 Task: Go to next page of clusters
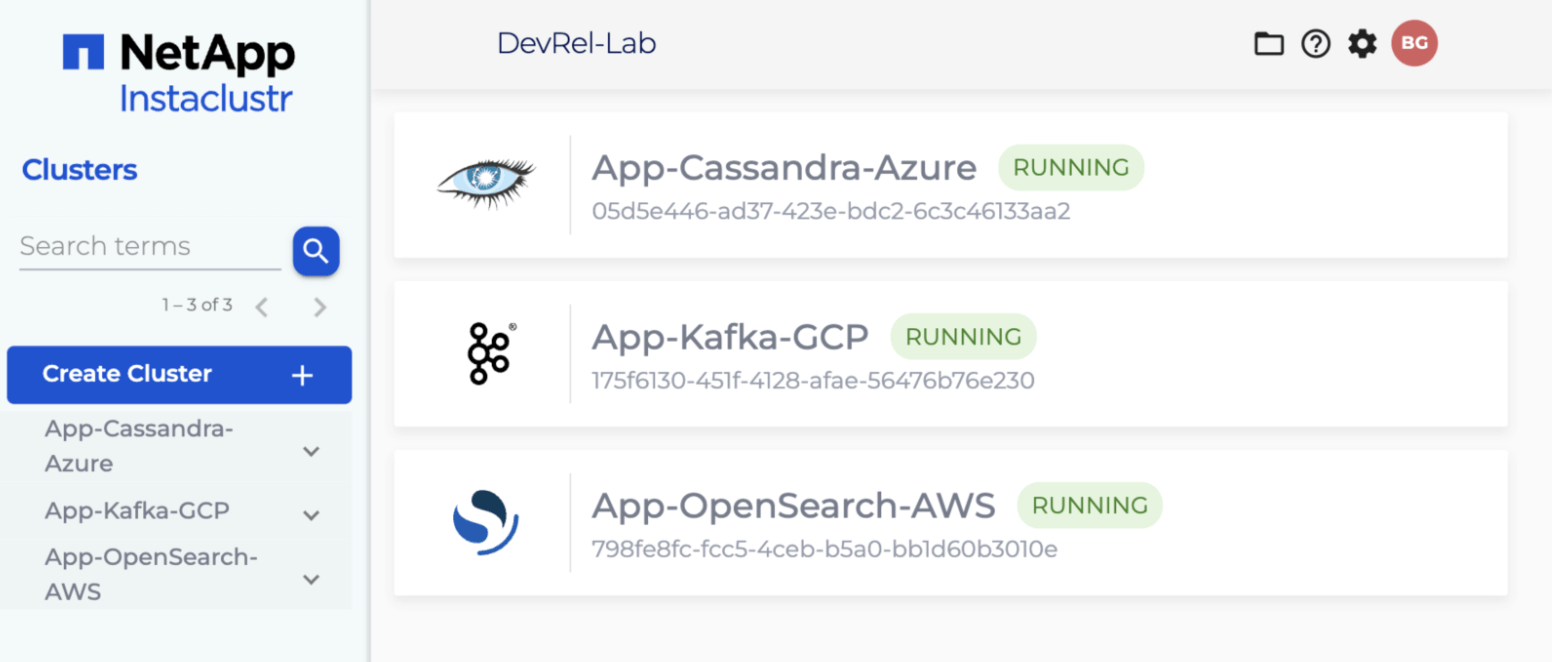320,307
